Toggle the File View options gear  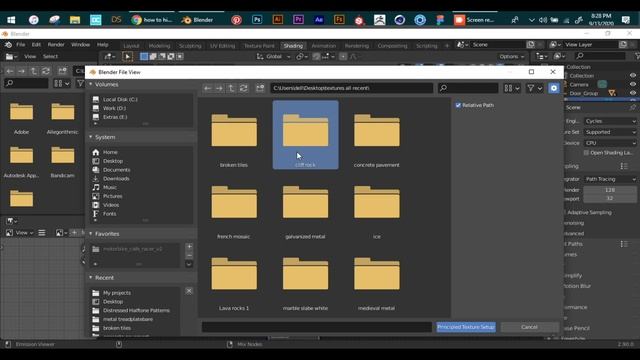(553, 88)
